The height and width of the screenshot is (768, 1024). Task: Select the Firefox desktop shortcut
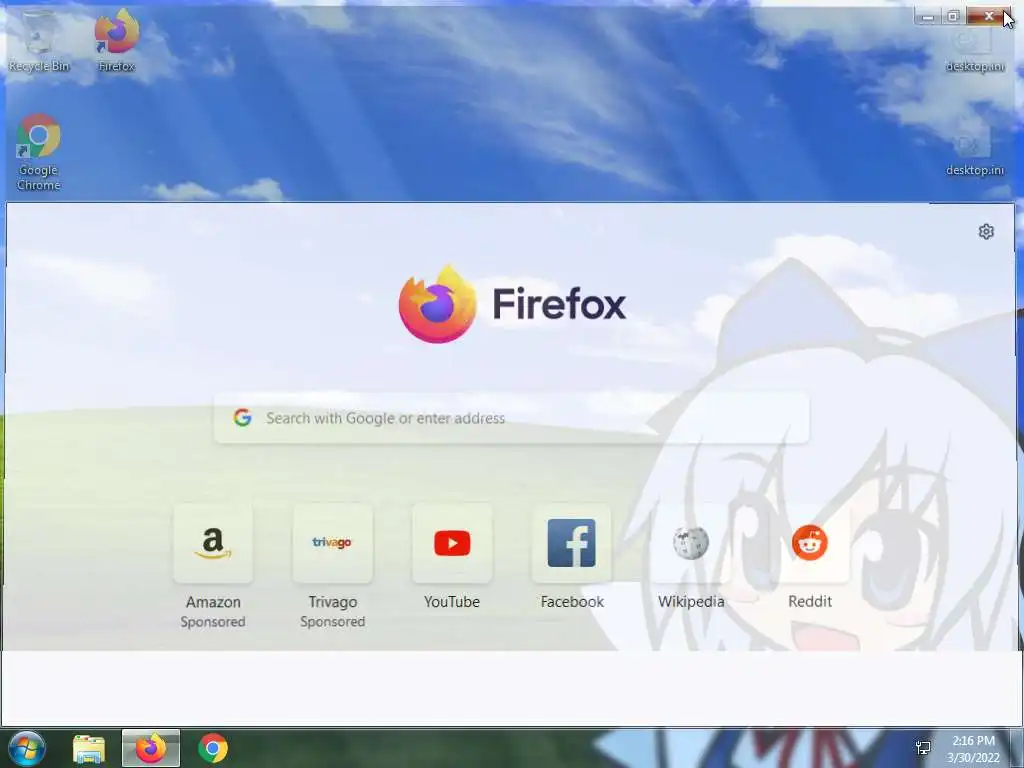click(117, 40)
